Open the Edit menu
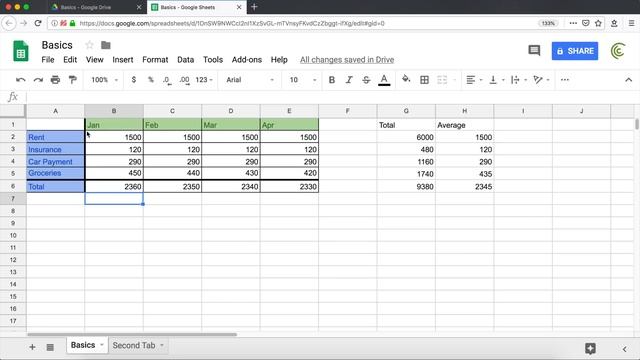 (70, 60)
